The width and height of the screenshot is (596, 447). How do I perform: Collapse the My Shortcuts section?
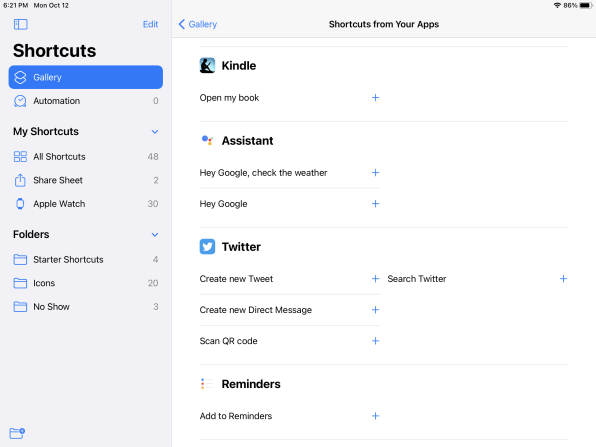[155, 132]
